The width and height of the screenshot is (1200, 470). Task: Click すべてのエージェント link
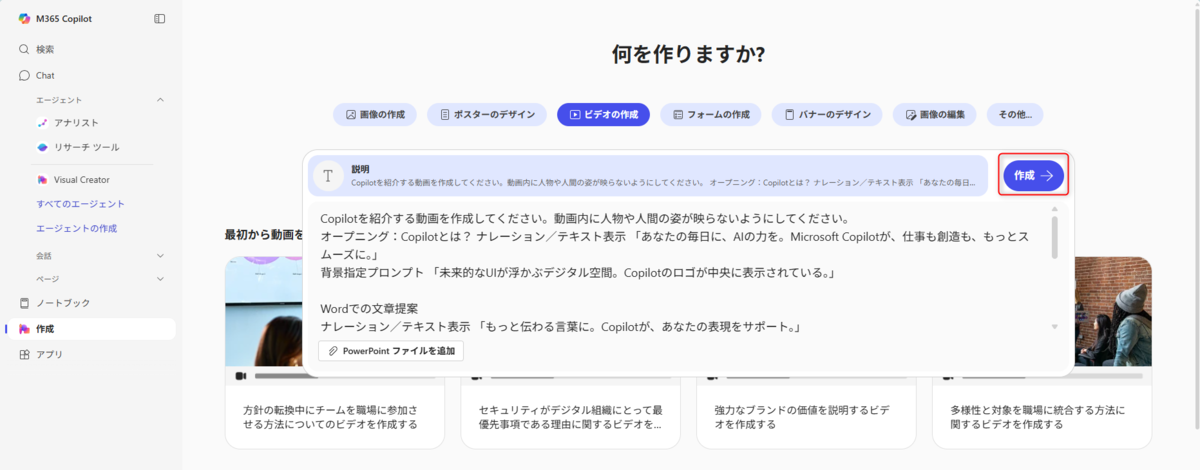[80, 204]
